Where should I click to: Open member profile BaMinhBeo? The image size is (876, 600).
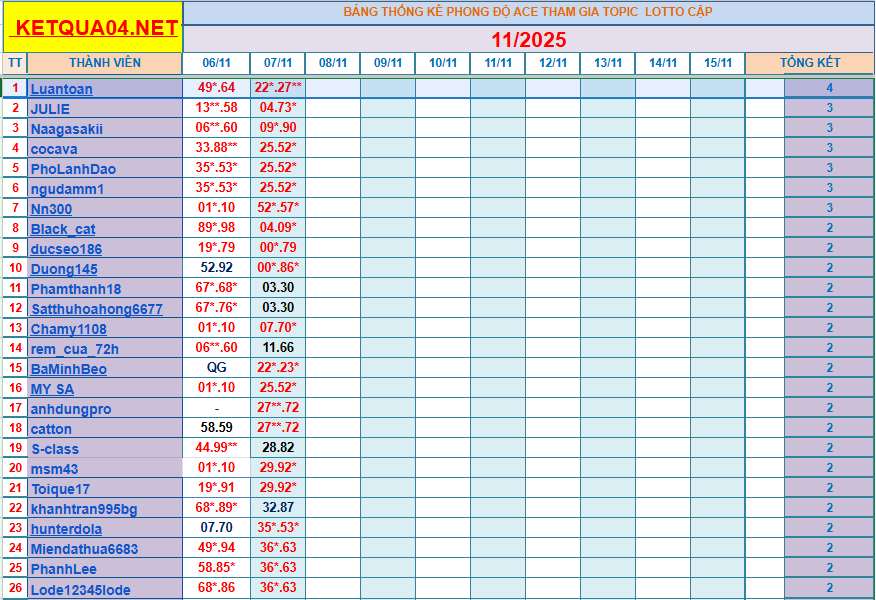[67, 369]
